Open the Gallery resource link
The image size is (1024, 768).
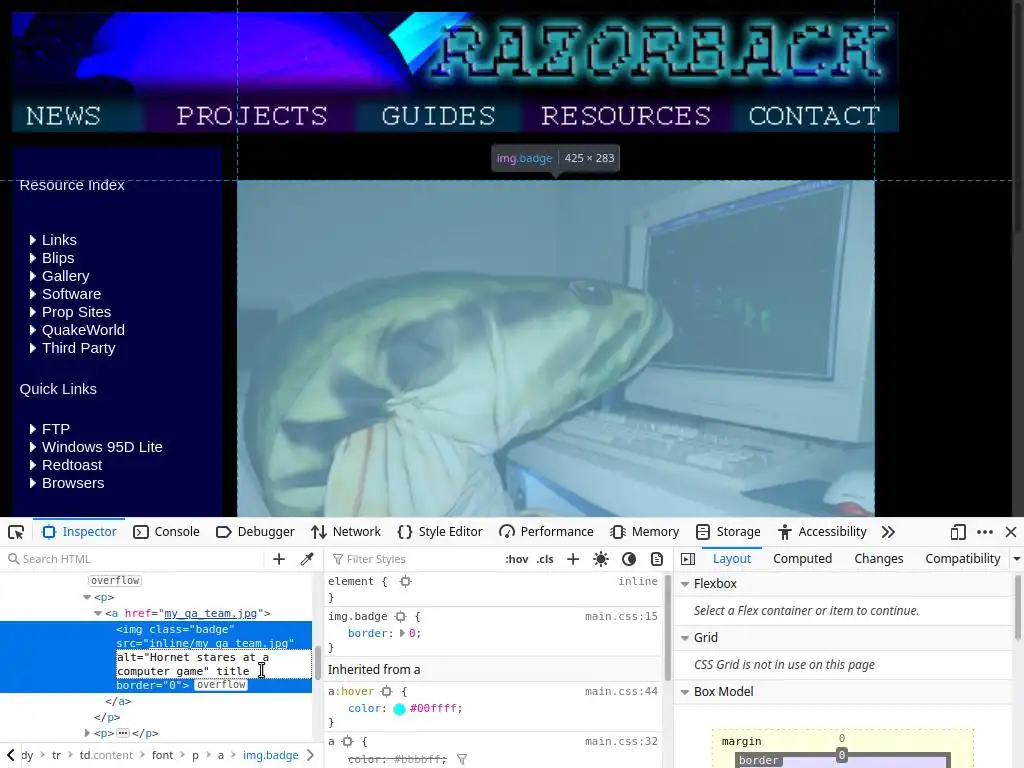pyautogui.click(x=65, y=276)
